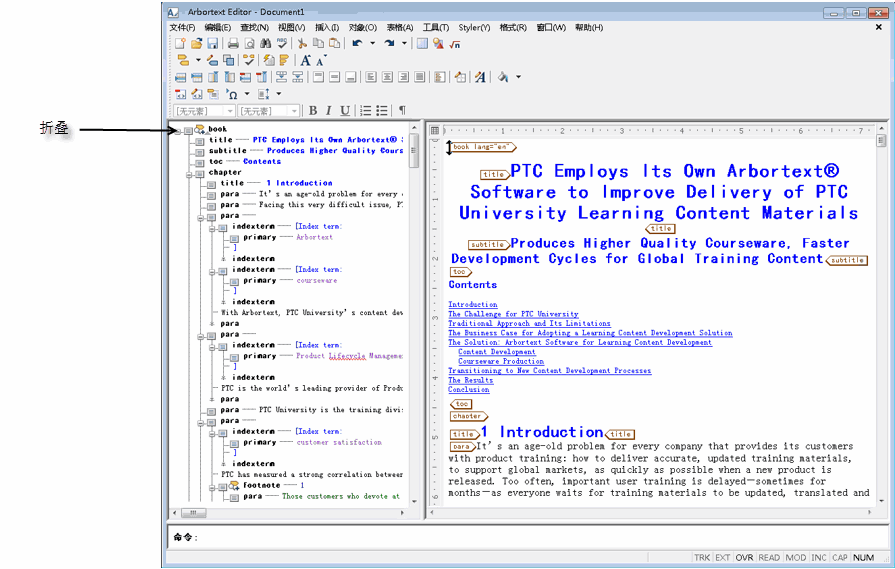Follow the Courseware Production link
This screenshot has height=569, width=895.
pos(501,361)
